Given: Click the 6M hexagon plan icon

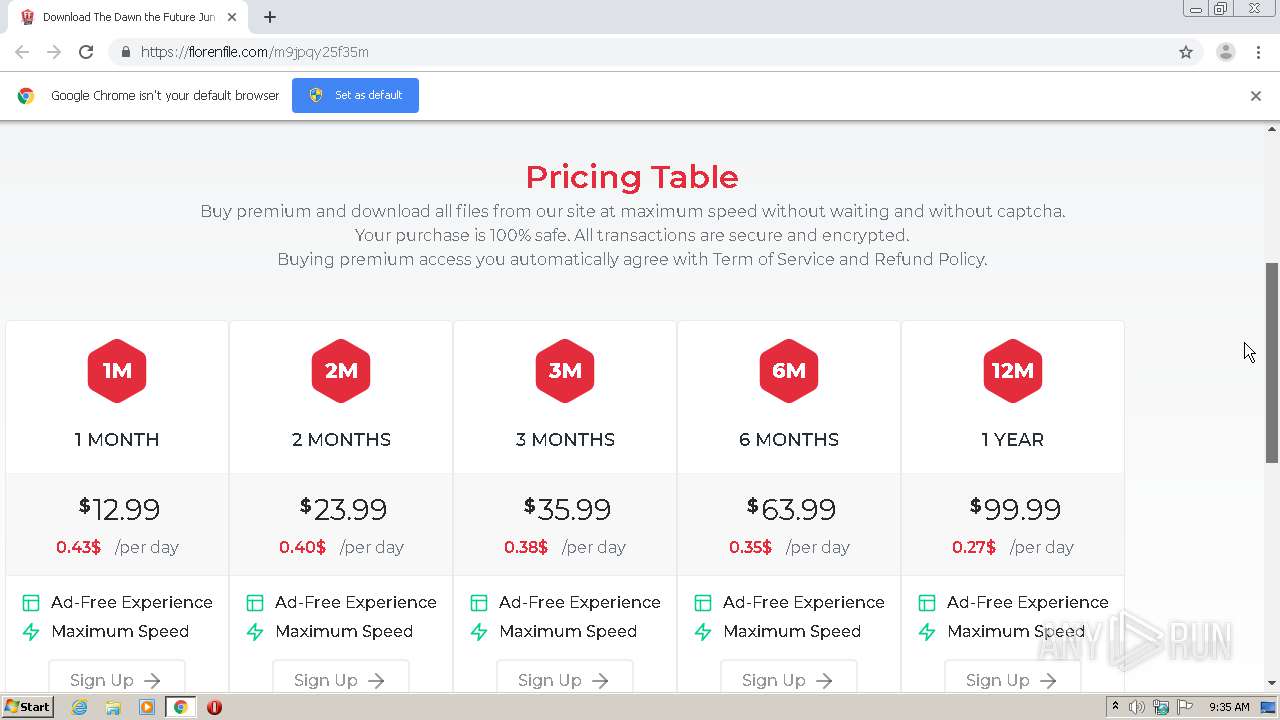Looking at the screenshot, I should (788, 371).
